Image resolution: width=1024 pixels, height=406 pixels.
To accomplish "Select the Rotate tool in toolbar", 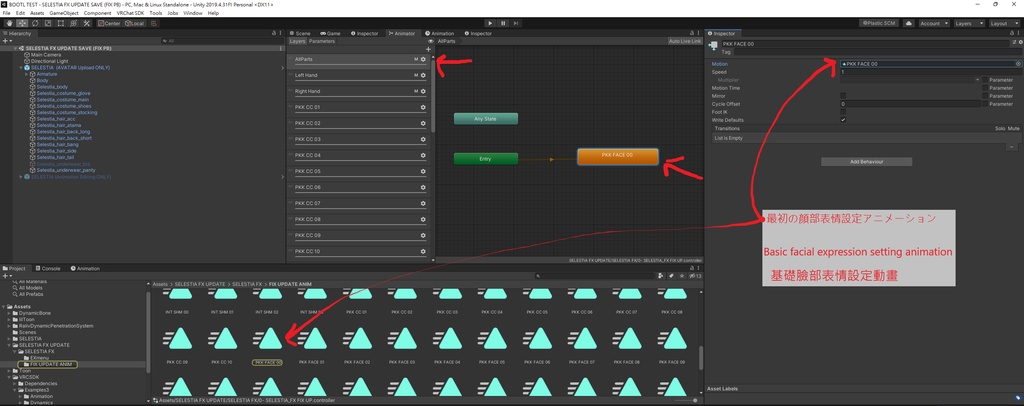I will click(x=35, y=23).
